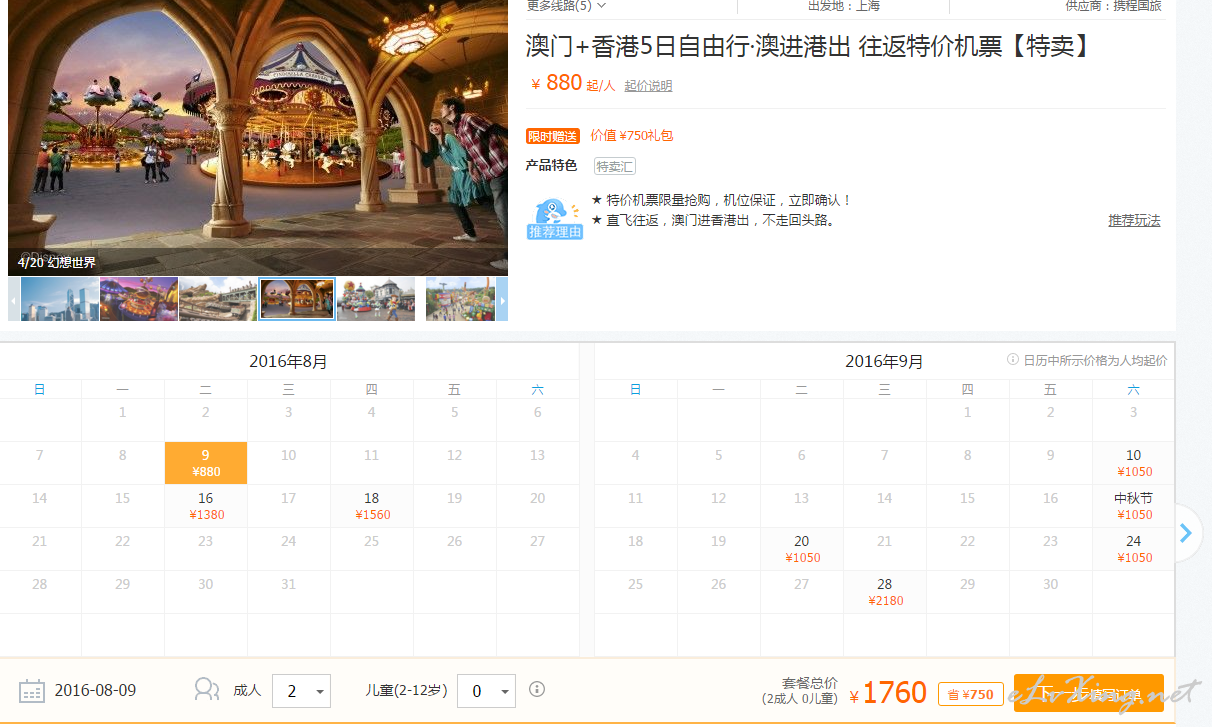Select August 18 priced ¥1560
This screenshot has width=1212, height=727.
tap(371, 506)
